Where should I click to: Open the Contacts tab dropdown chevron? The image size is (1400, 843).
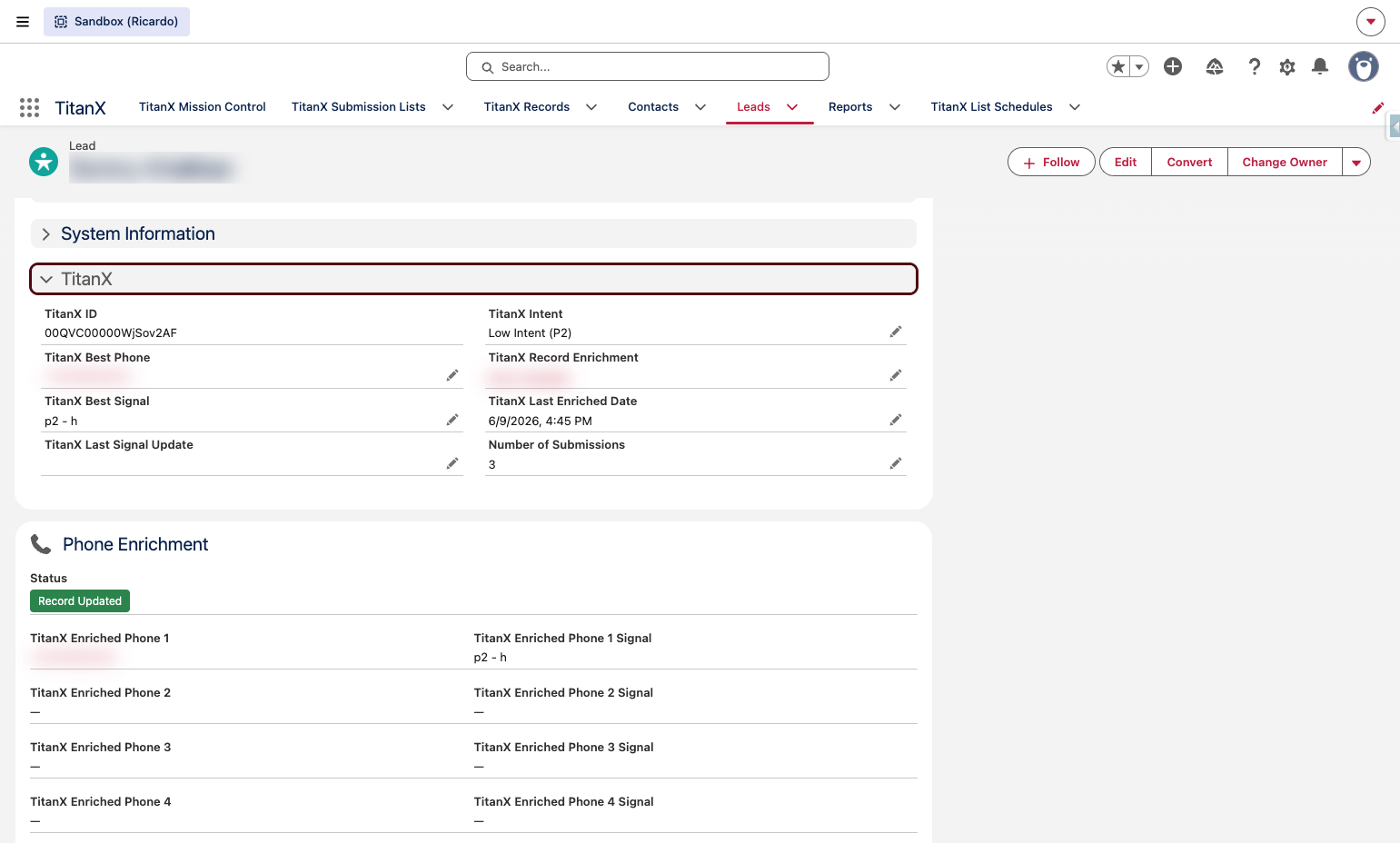pos(700,107)
